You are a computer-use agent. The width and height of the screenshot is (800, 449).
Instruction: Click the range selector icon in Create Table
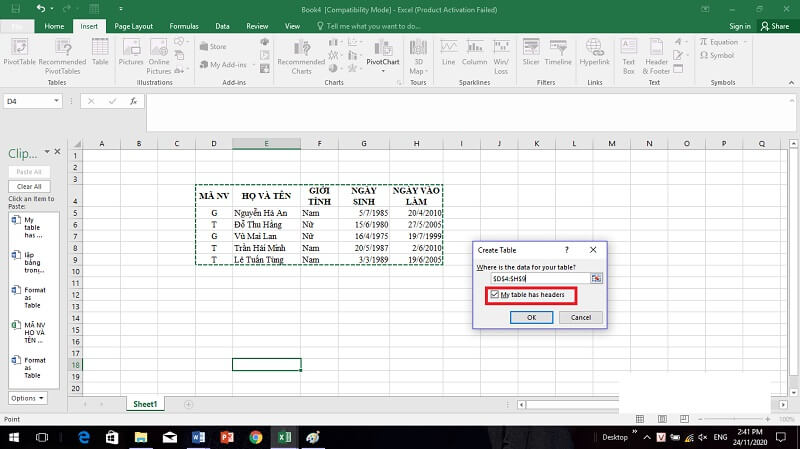click(597, 278)
